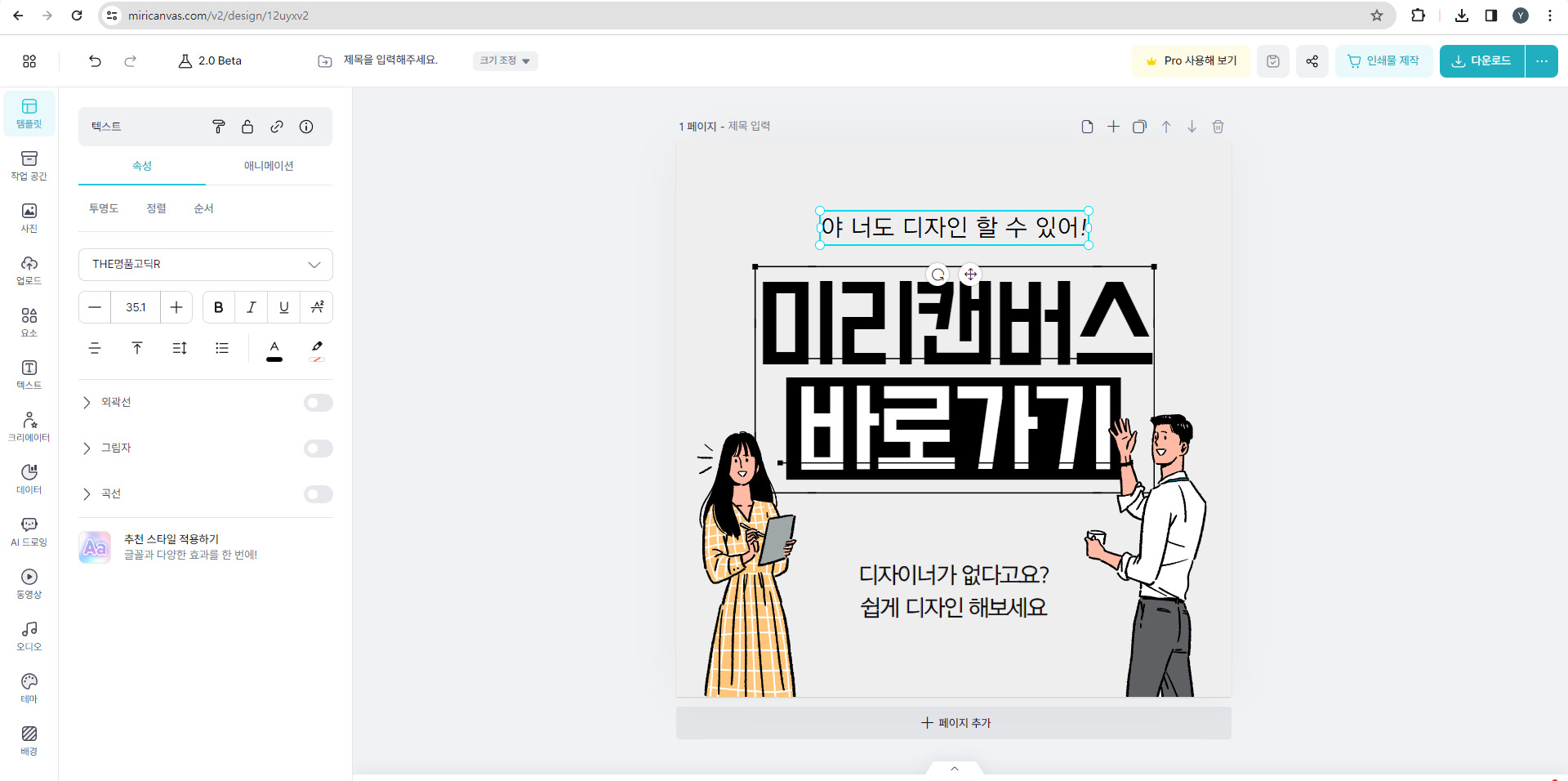The image size is (1568, 781).
Task: Toggle underline formatting
Action: 283,307
